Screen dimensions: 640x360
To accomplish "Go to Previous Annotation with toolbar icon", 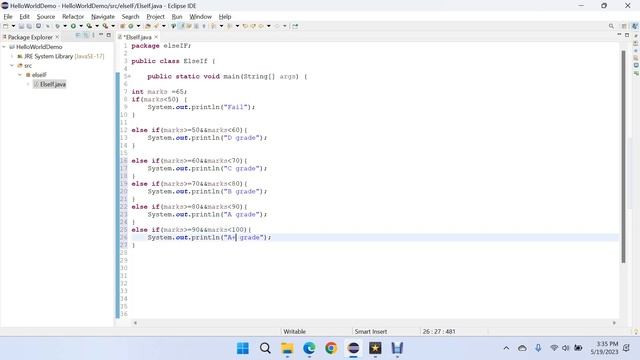I will point(230,26).
